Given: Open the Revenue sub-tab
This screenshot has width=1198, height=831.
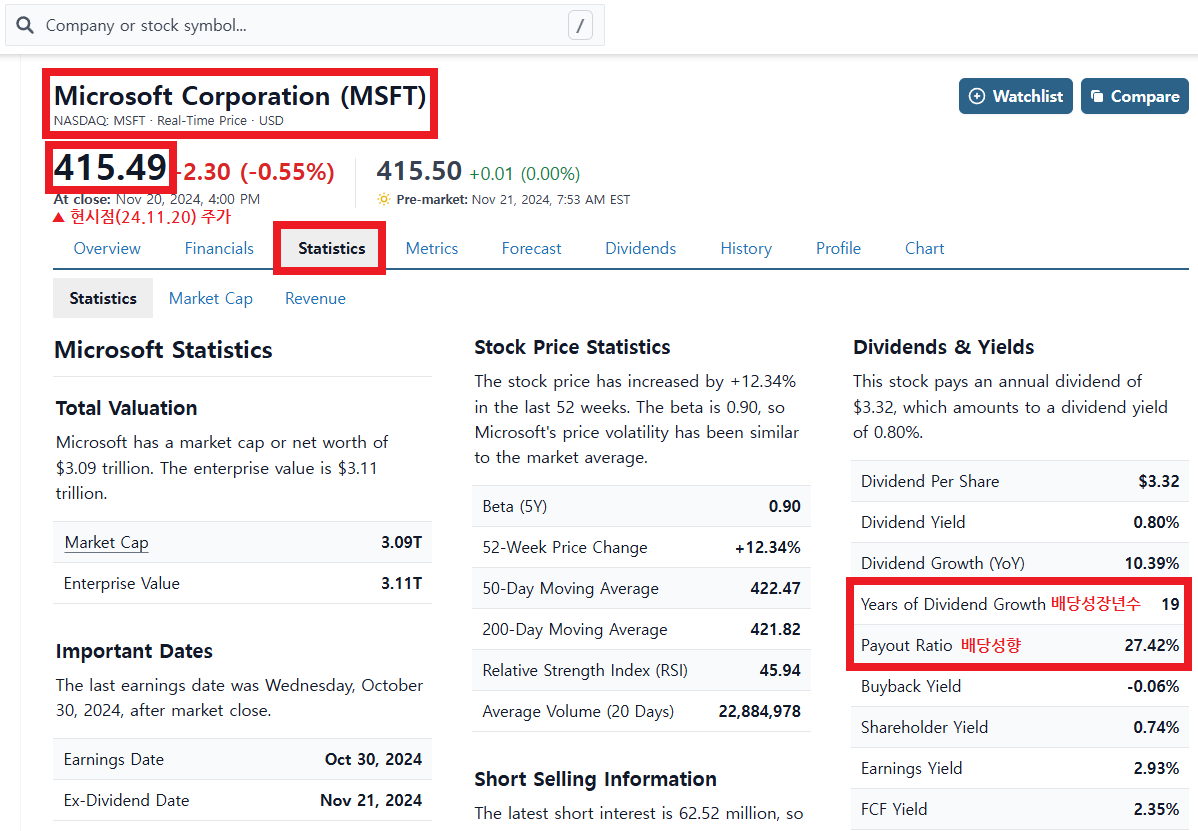Looking at the screenshot, I should (315, 299).
